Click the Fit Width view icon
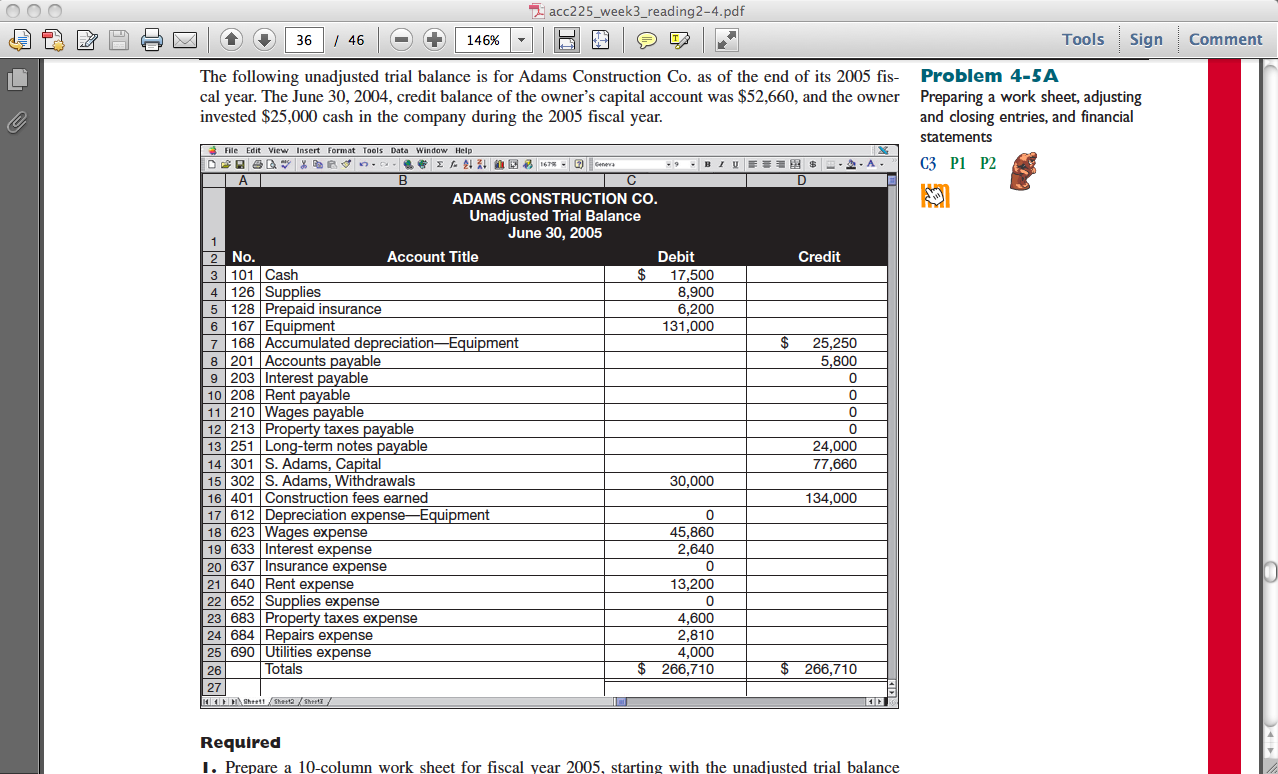The height and width of the screenshot is (774, 1278). tap(568, 39)
